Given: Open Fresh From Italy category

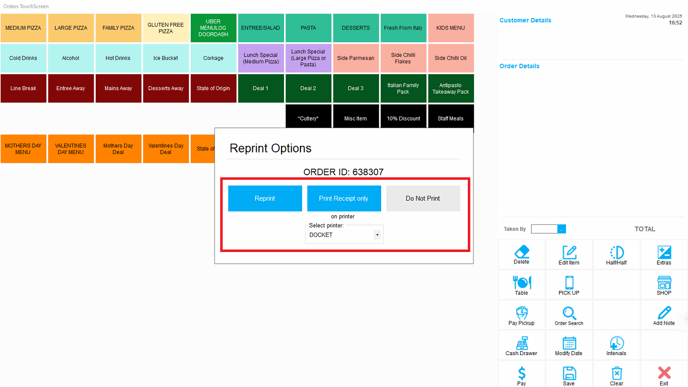Looking at the screenshot, I should [x=403, y=28].
